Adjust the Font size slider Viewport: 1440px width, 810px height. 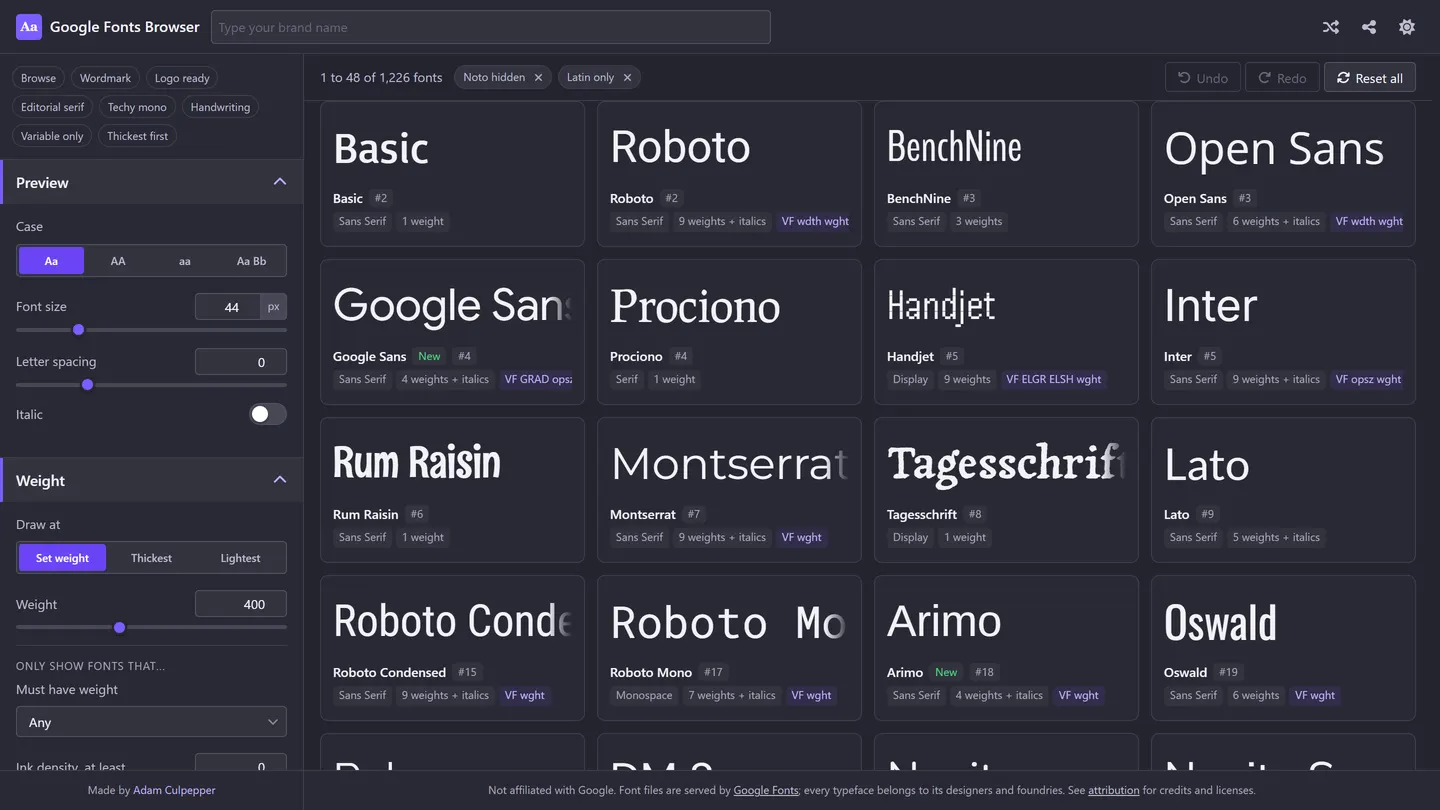pos(151,330)
